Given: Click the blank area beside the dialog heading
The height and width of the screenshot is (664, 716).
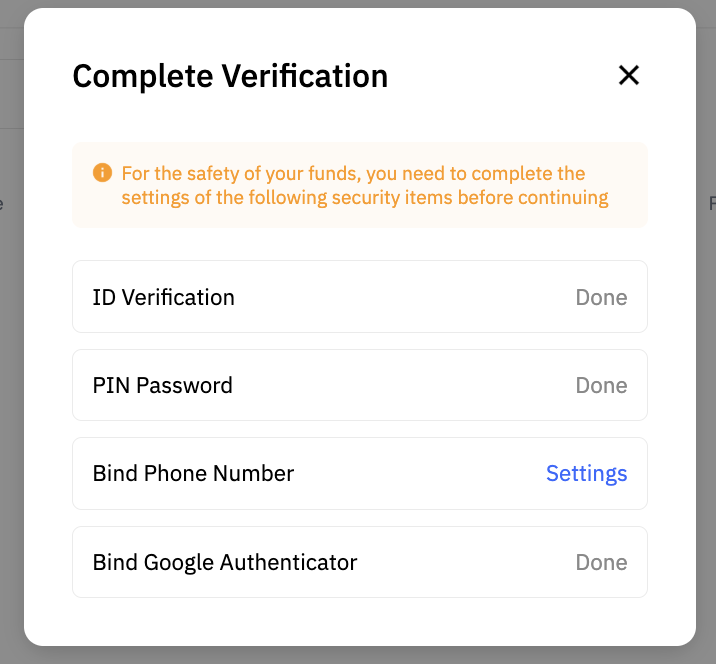Looking at the screenshot, I should [x=500, y=76].
